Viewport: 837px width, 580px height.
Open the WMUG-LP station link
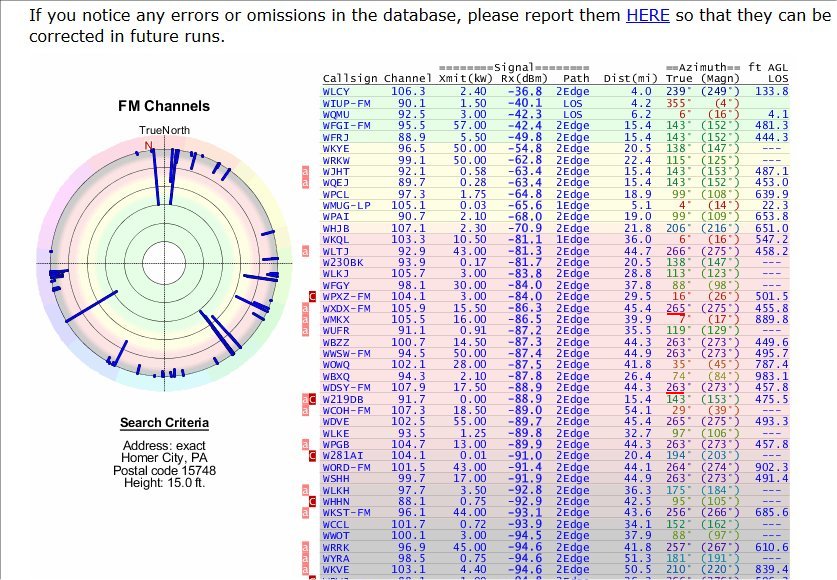[x=346, y=205]
